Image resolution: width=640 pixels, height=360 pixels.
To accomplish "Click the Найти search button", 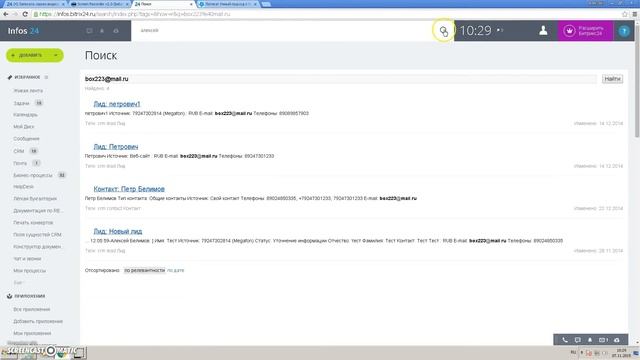I will pos(612,79).
